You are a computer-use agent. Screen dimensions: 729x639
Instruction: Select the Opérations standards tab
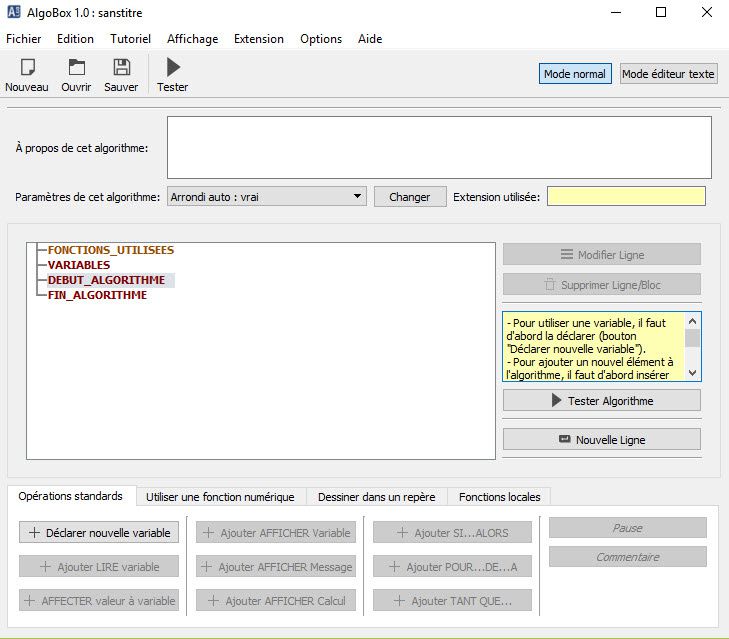71,496
